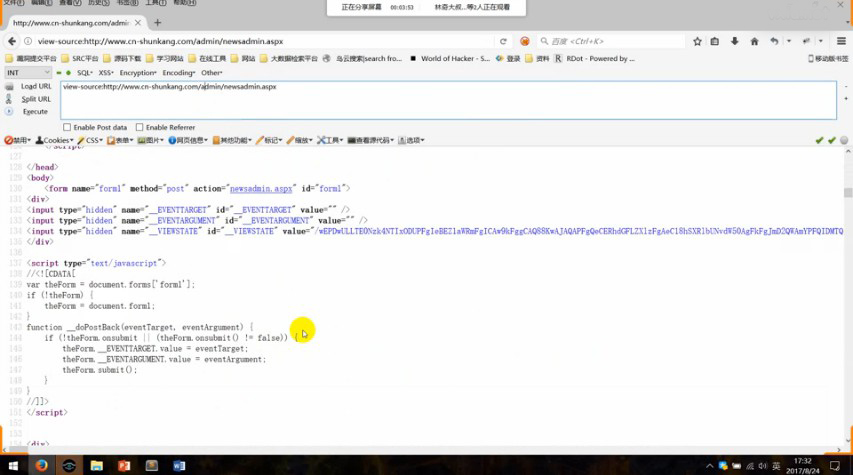Open Word from the taskbar
The image size is (853, 475).
coord(180,465)
